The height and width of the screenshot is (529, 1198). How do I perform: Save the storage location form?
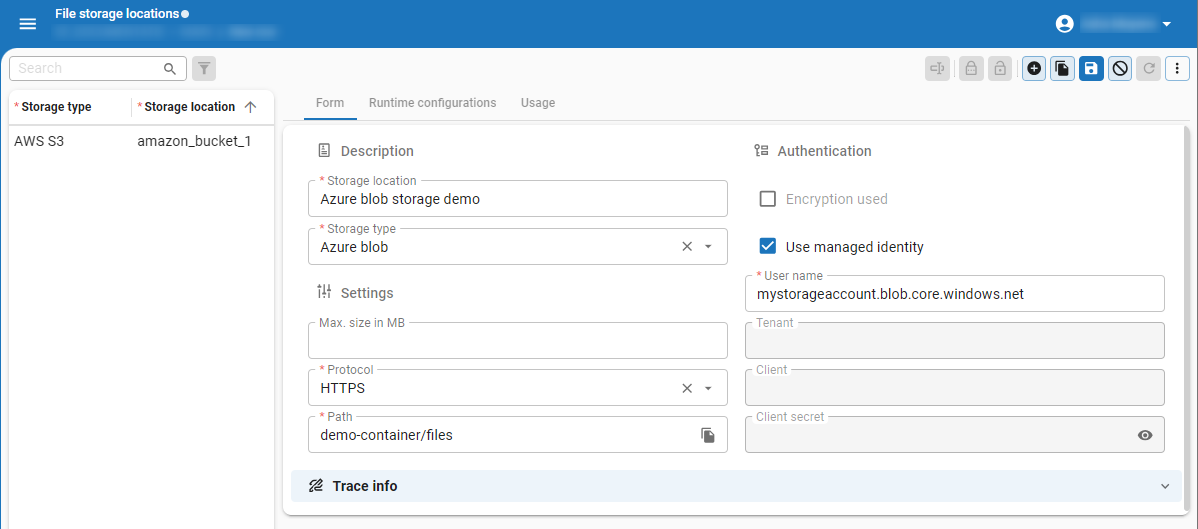[1091, 68]
